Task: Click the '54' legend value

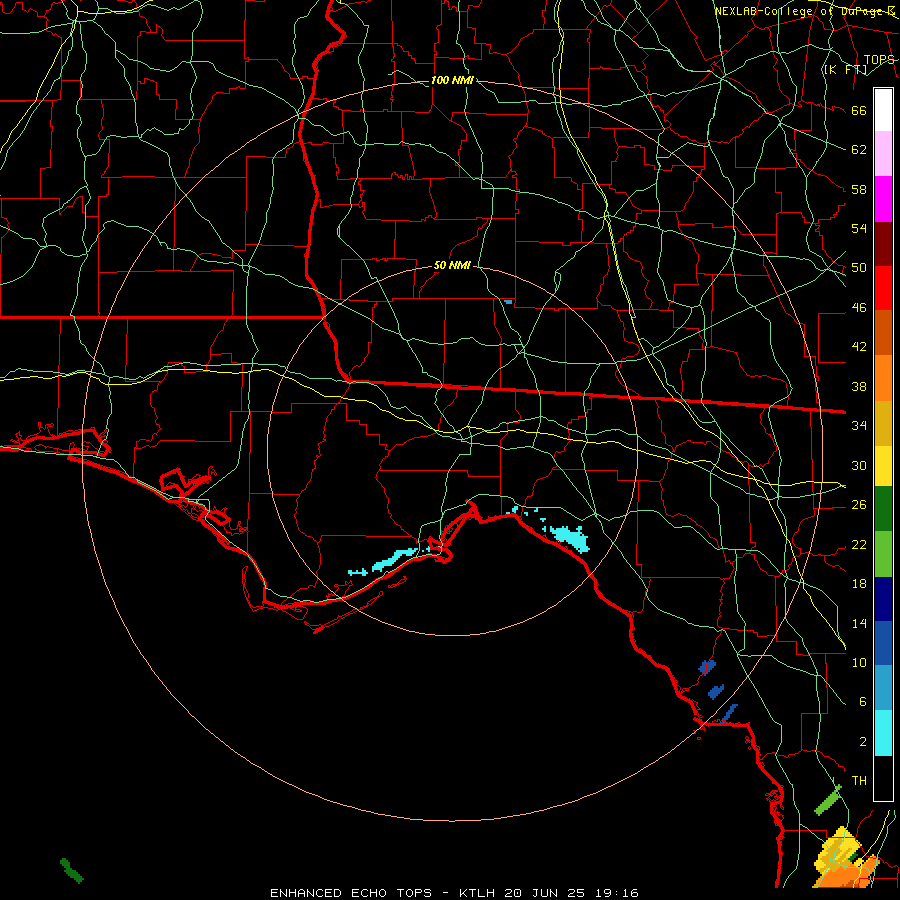Action: click(859, 228)
